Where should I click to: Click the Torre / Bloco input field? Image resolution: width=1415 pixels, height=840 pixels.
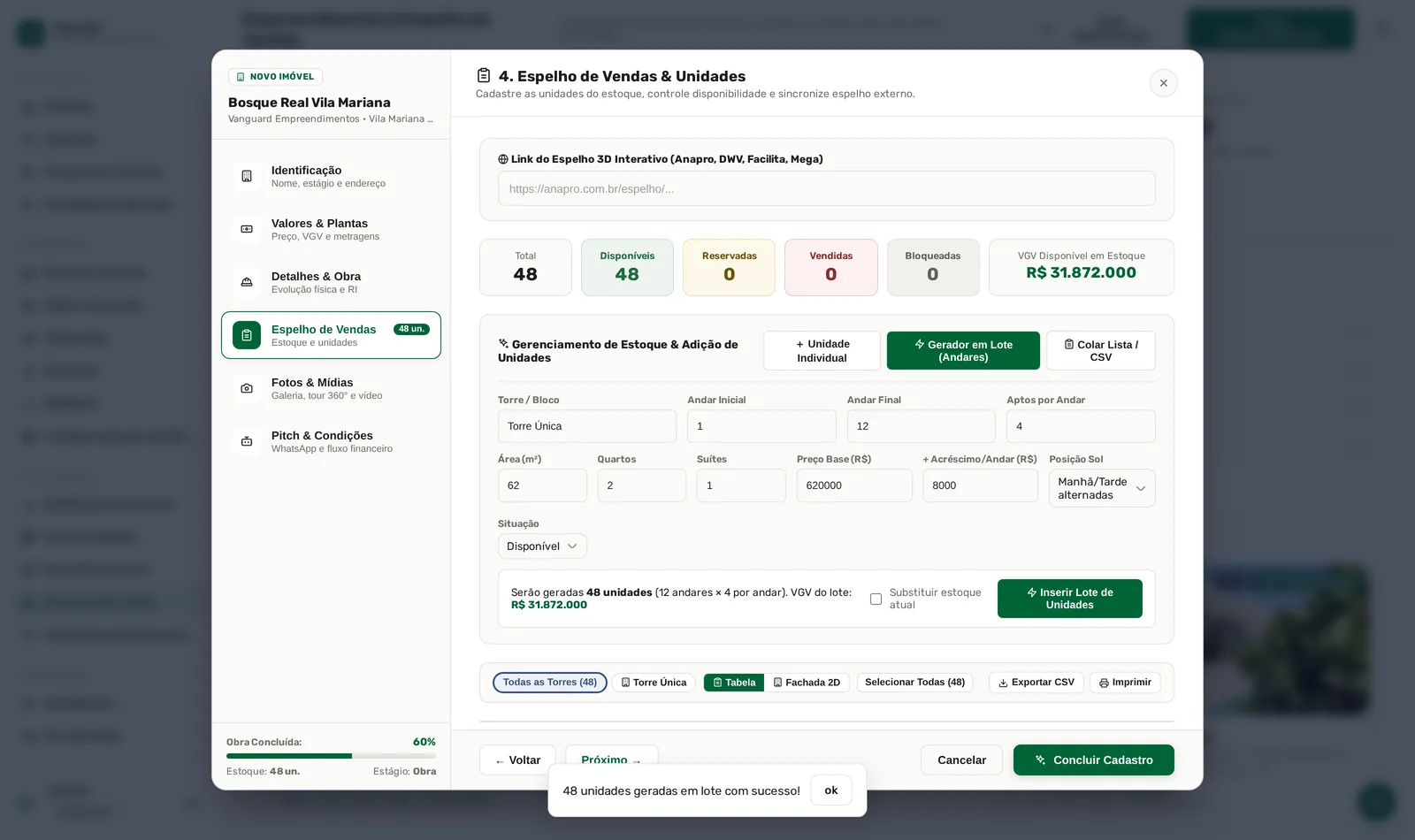tap(587, 426)
